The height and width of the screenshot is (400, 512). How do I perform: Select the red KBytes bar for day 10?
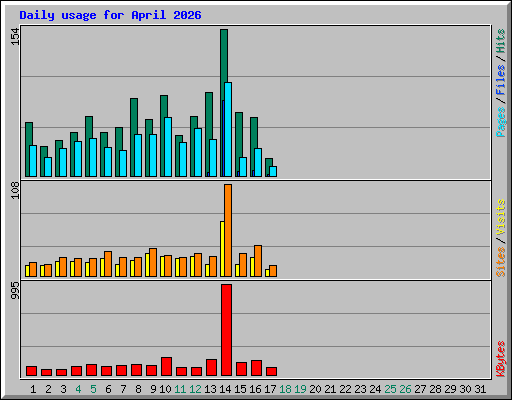pos(166,366)
